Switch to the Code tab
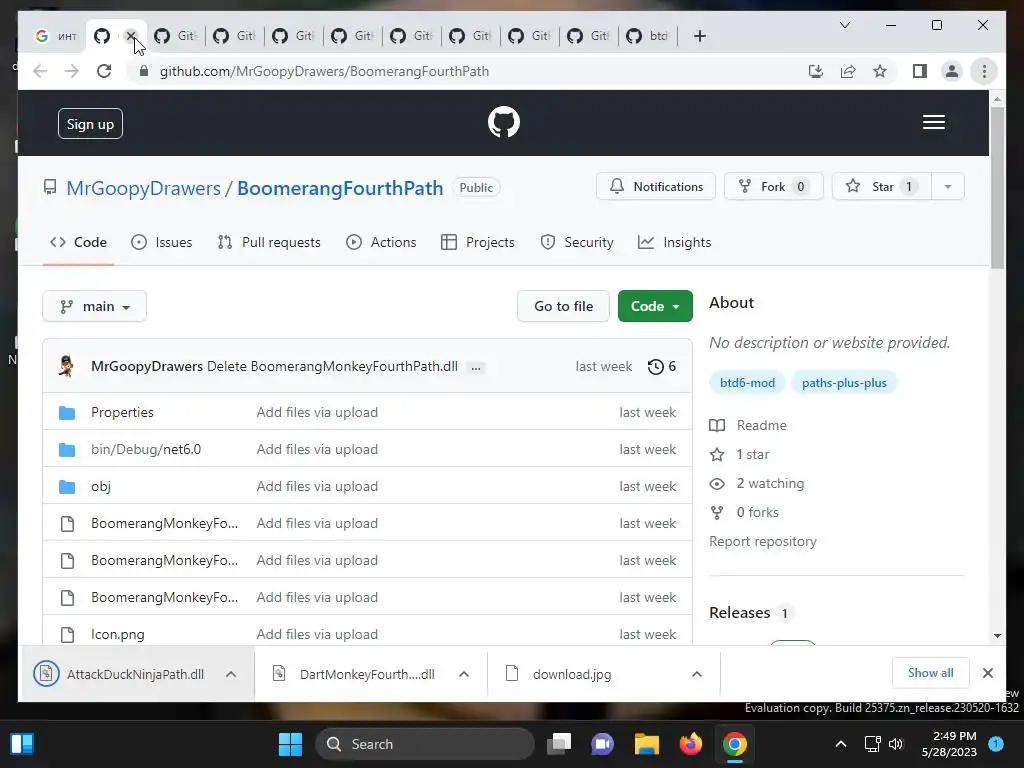Screen dimensions: 1024x768 click(x=78, y=242)
